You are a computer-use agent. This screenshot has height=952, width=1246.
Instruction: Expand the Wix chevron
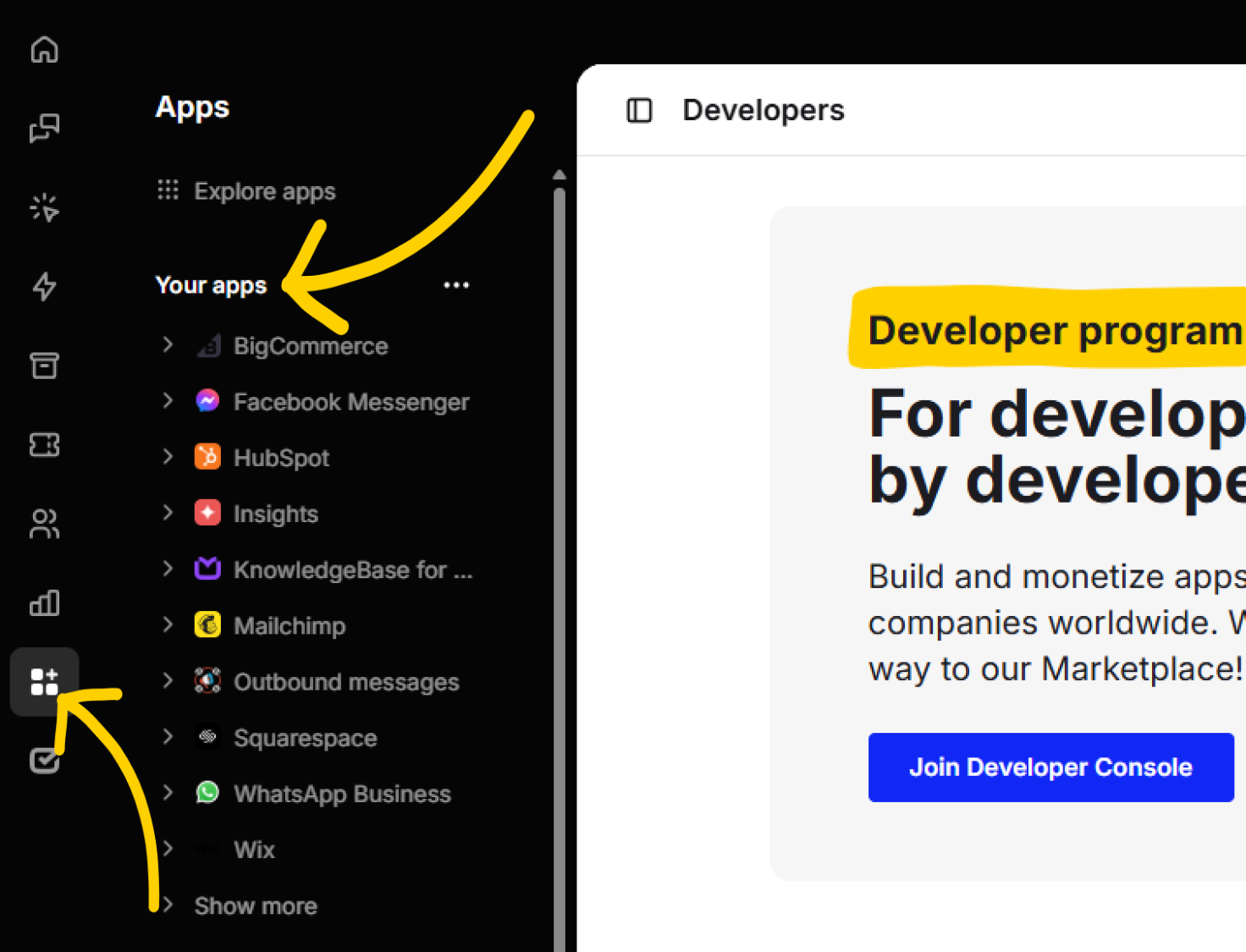click(168, 848)
